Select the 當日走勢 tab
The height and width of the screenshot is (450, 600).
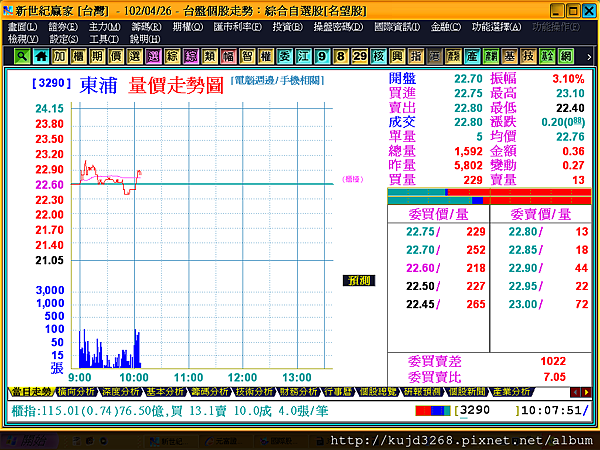point(31,392)
